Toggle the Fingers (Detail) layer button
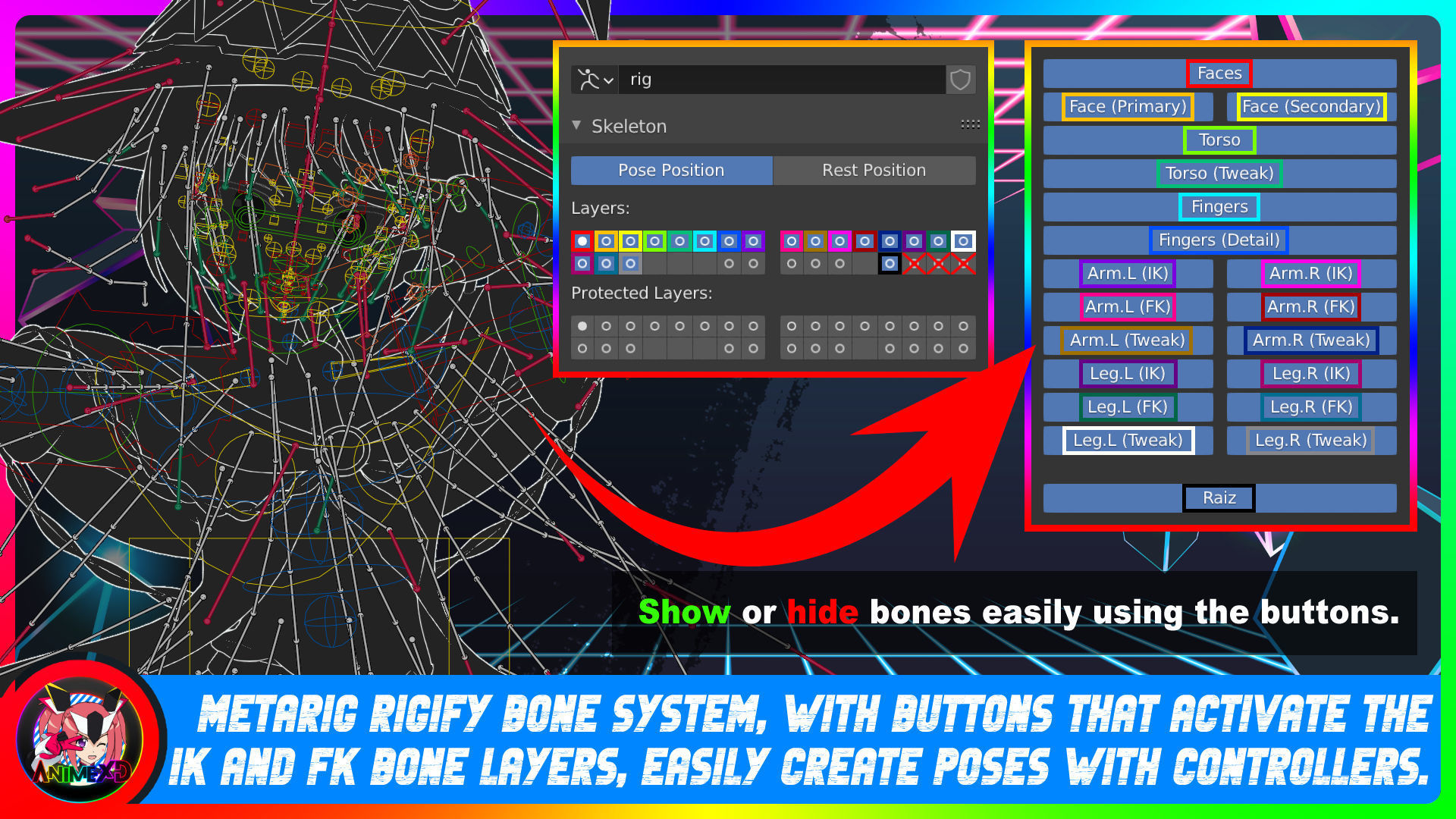This screenshot has width=1456, height=819. [x=1219, y=240]
